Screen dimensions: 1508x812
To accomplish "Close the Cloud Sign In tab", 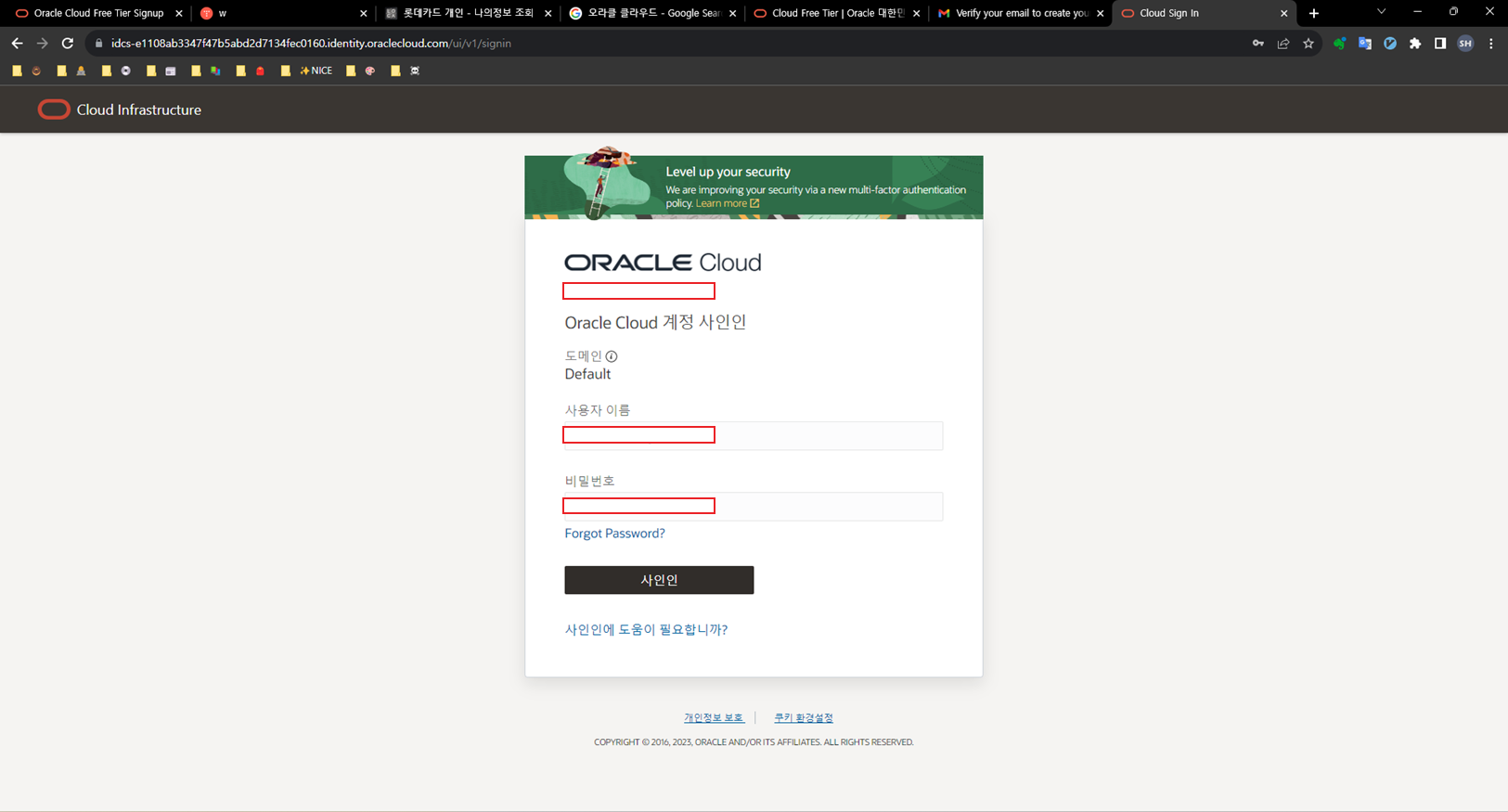I will 1284,13.
